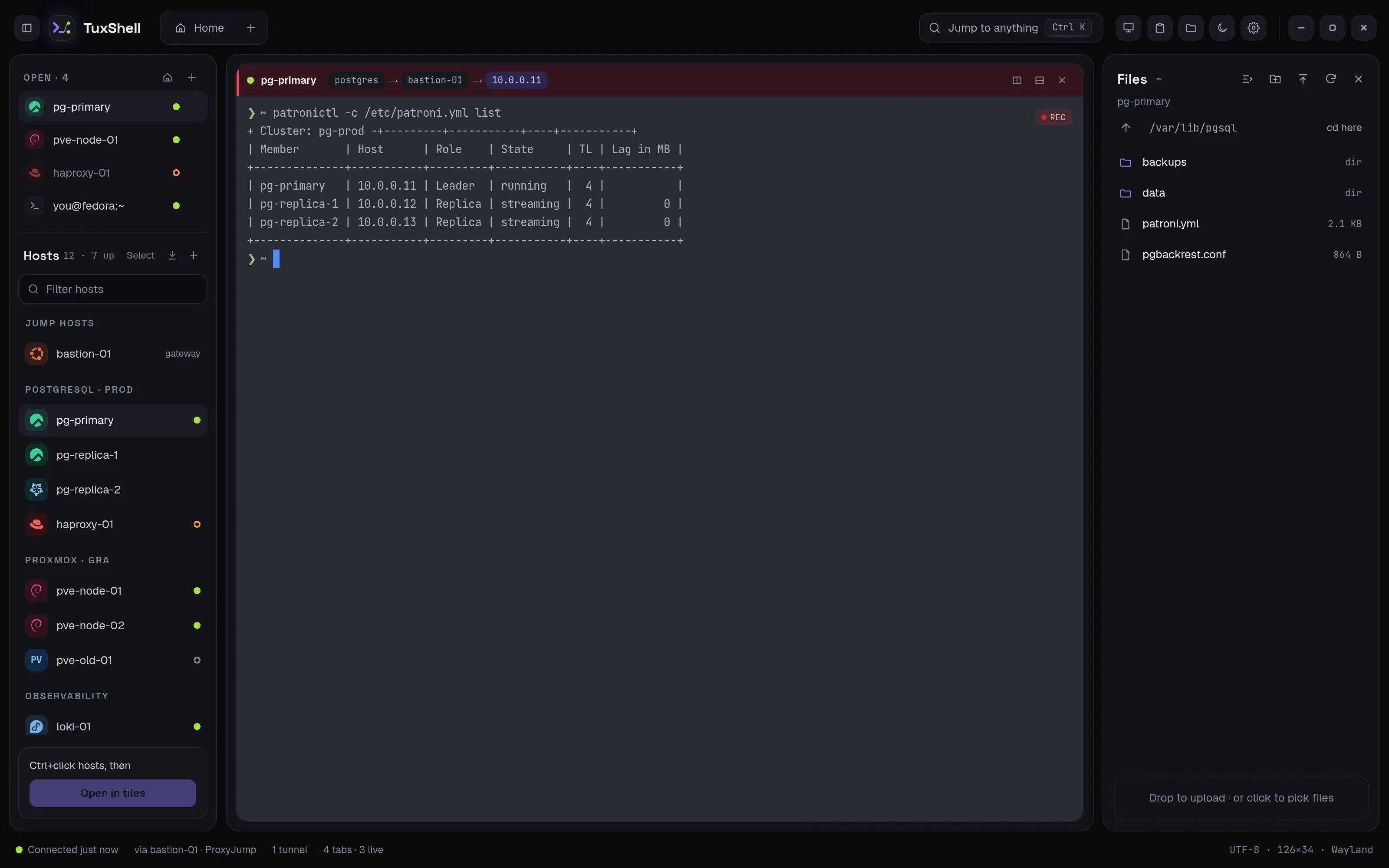The height and width of the screenshot is (868, 1389).
Task: Focus the Filter hosts input field
Action: [x=112, y=289]
